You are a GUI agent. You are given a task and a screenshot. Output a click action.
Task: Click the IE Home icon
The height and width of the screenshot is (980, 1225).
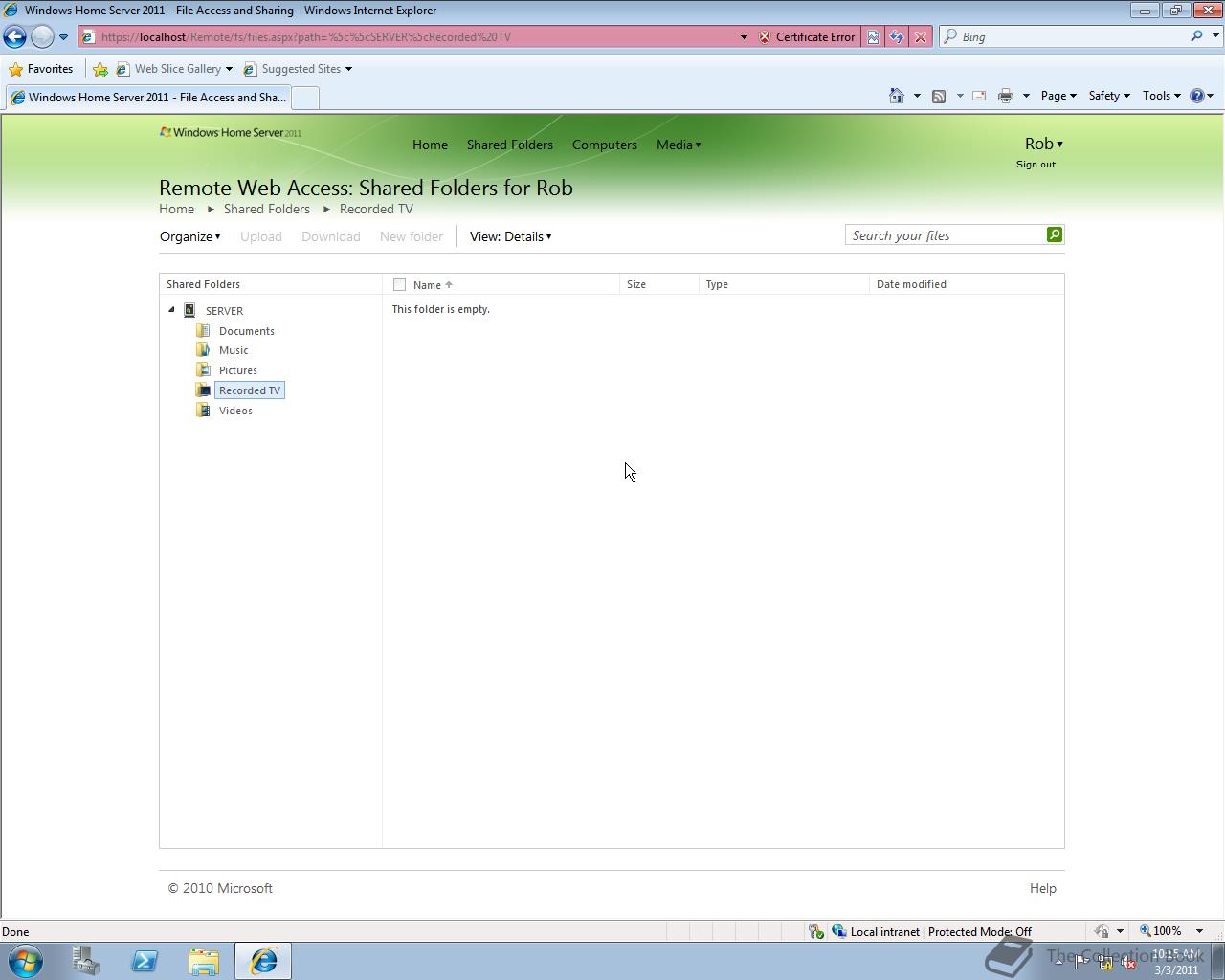point(896,96)
